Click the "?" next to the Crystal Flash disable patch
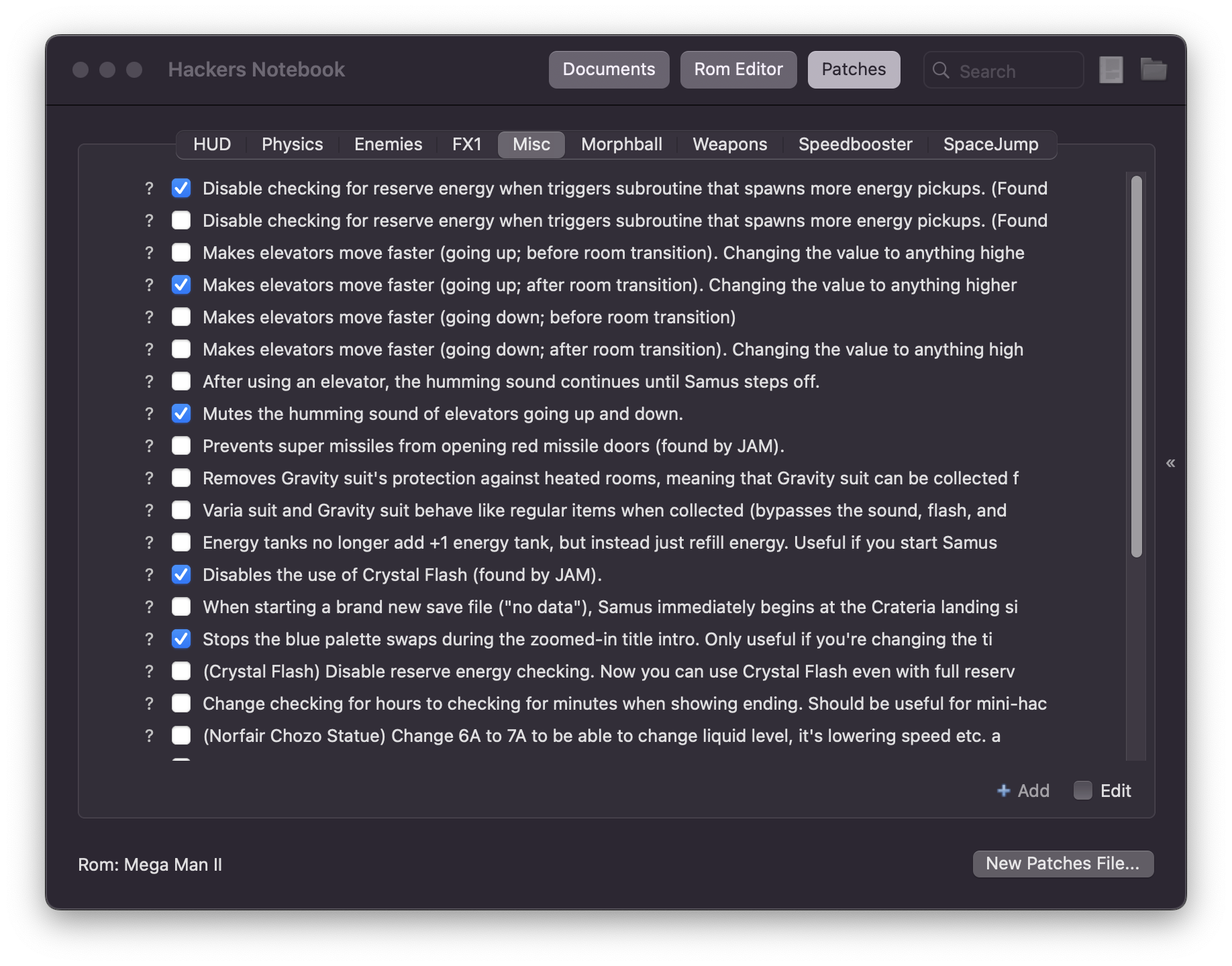 [149, 575]
